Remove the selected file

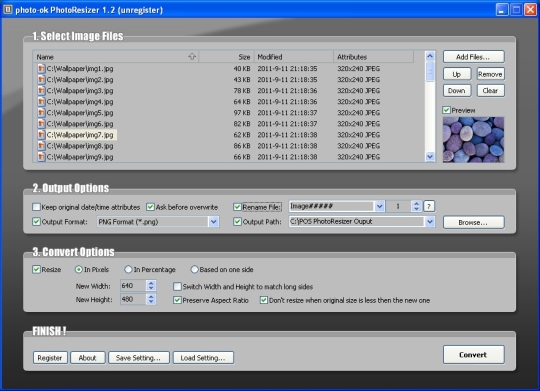(490, 74)
